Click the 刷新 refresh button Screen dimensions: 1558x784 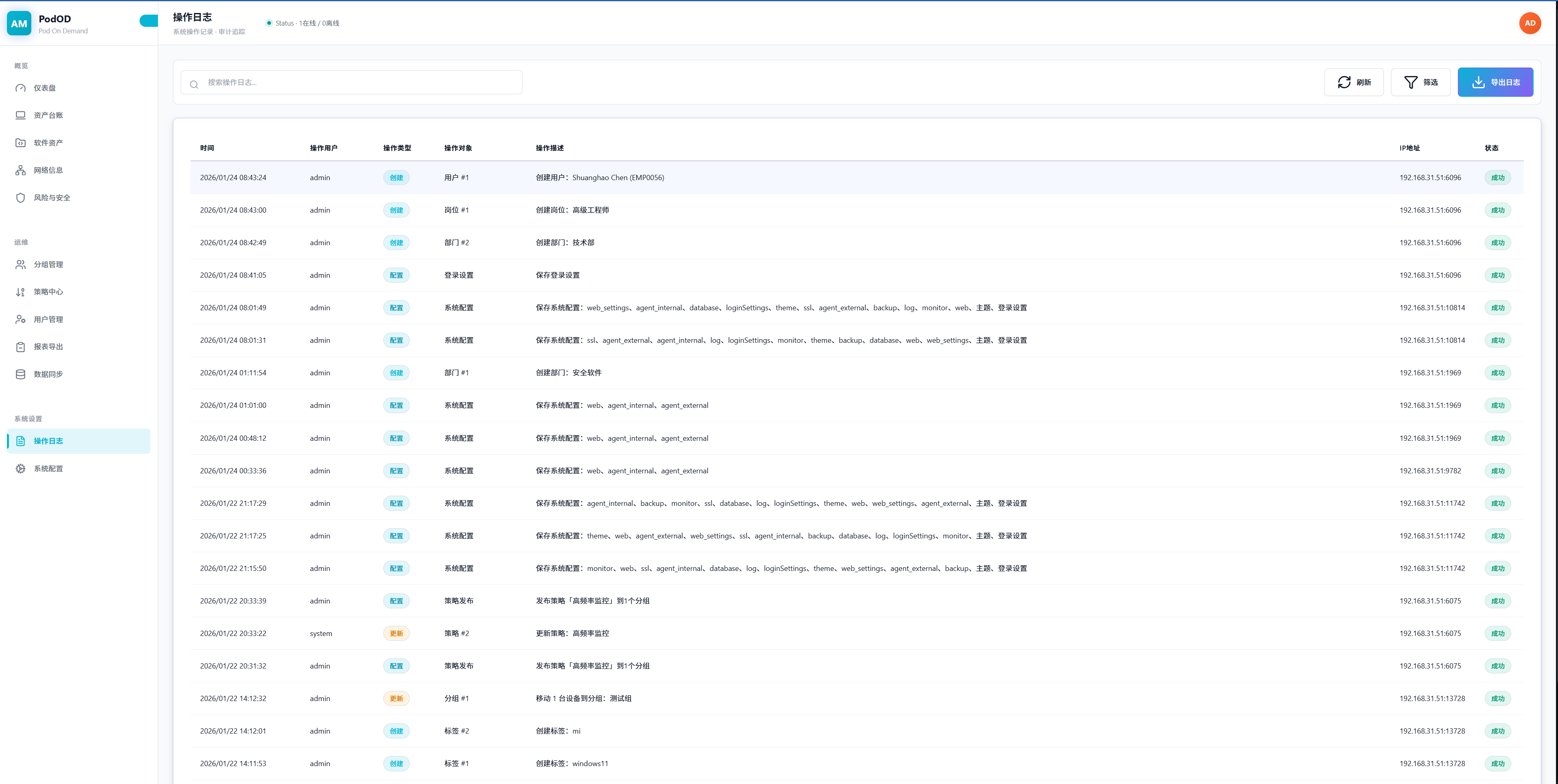(x=1354, y=82)
